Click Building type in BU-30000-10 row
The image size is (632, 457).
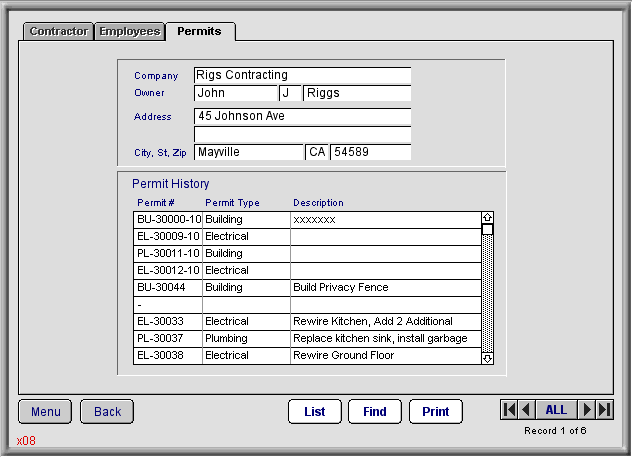coord(246,220)
